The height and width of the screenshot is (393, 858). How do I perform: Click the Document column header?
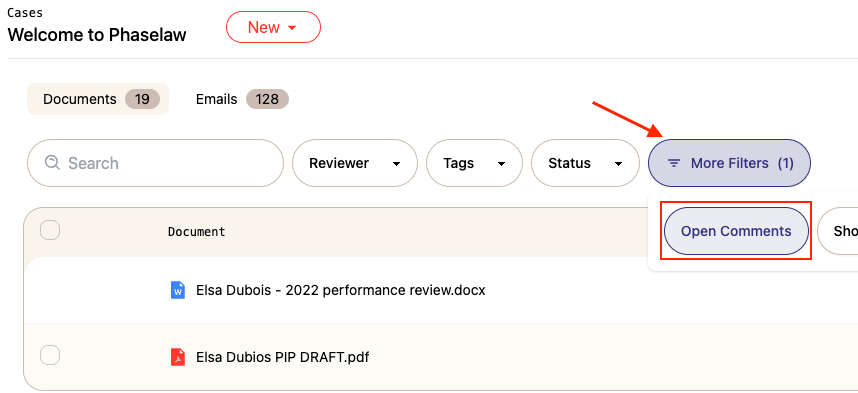point(196,232)
